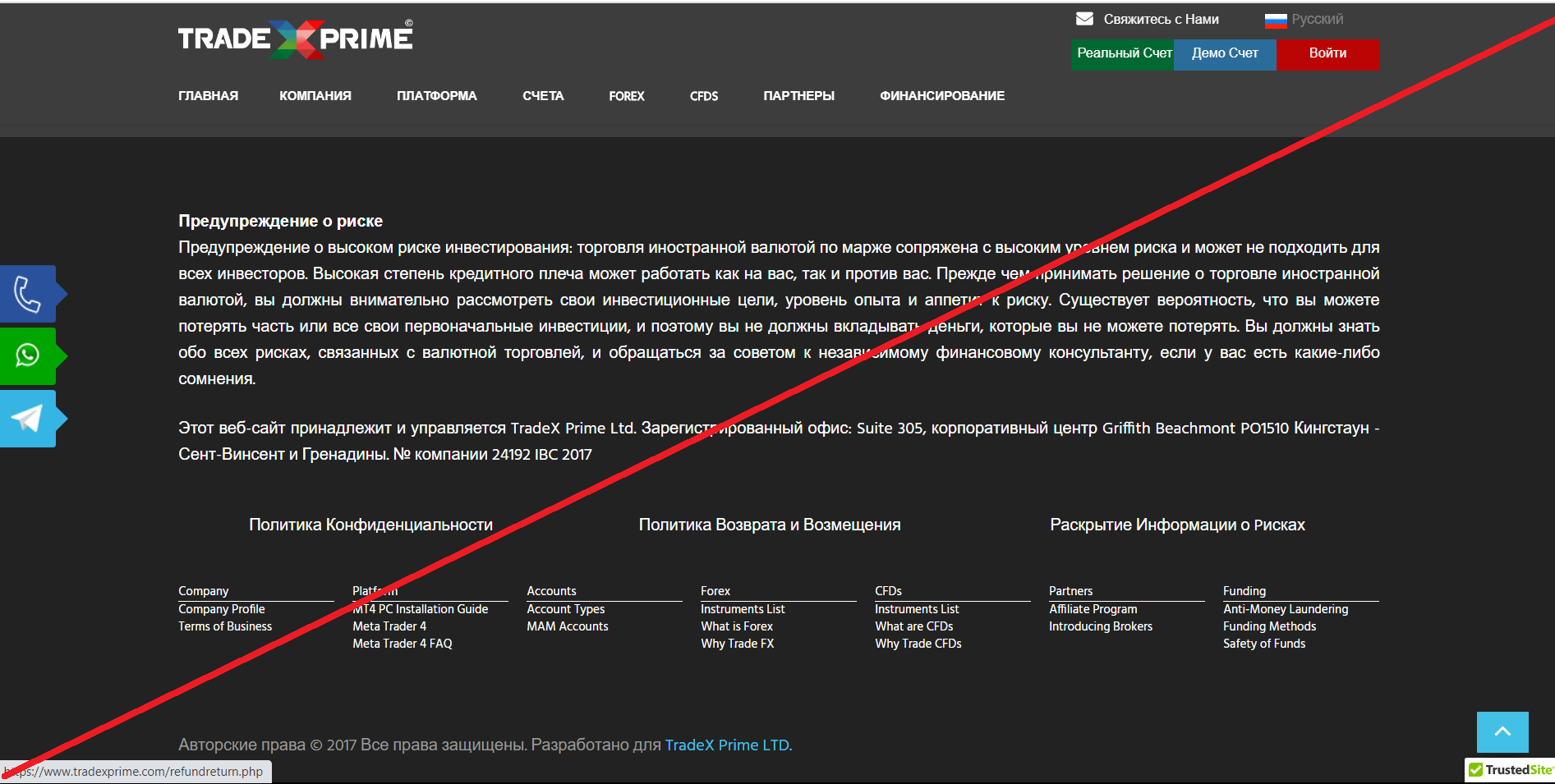
Task: Click the Funding footer heading
Action: pyautogui.click(x=1244, y=591)
